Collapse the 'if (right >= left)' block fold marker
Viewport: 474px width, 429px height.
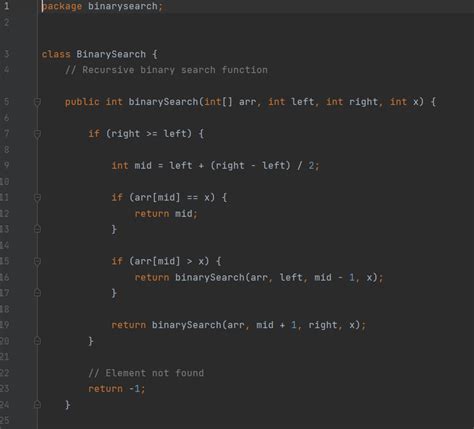coord(37,134)
